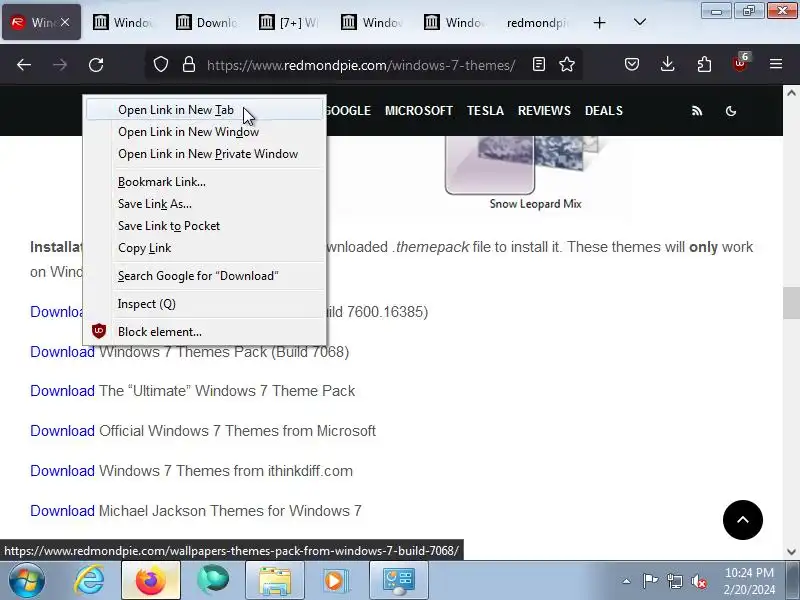Choose Inspect (Q) from the context menu

pos(204,304)
